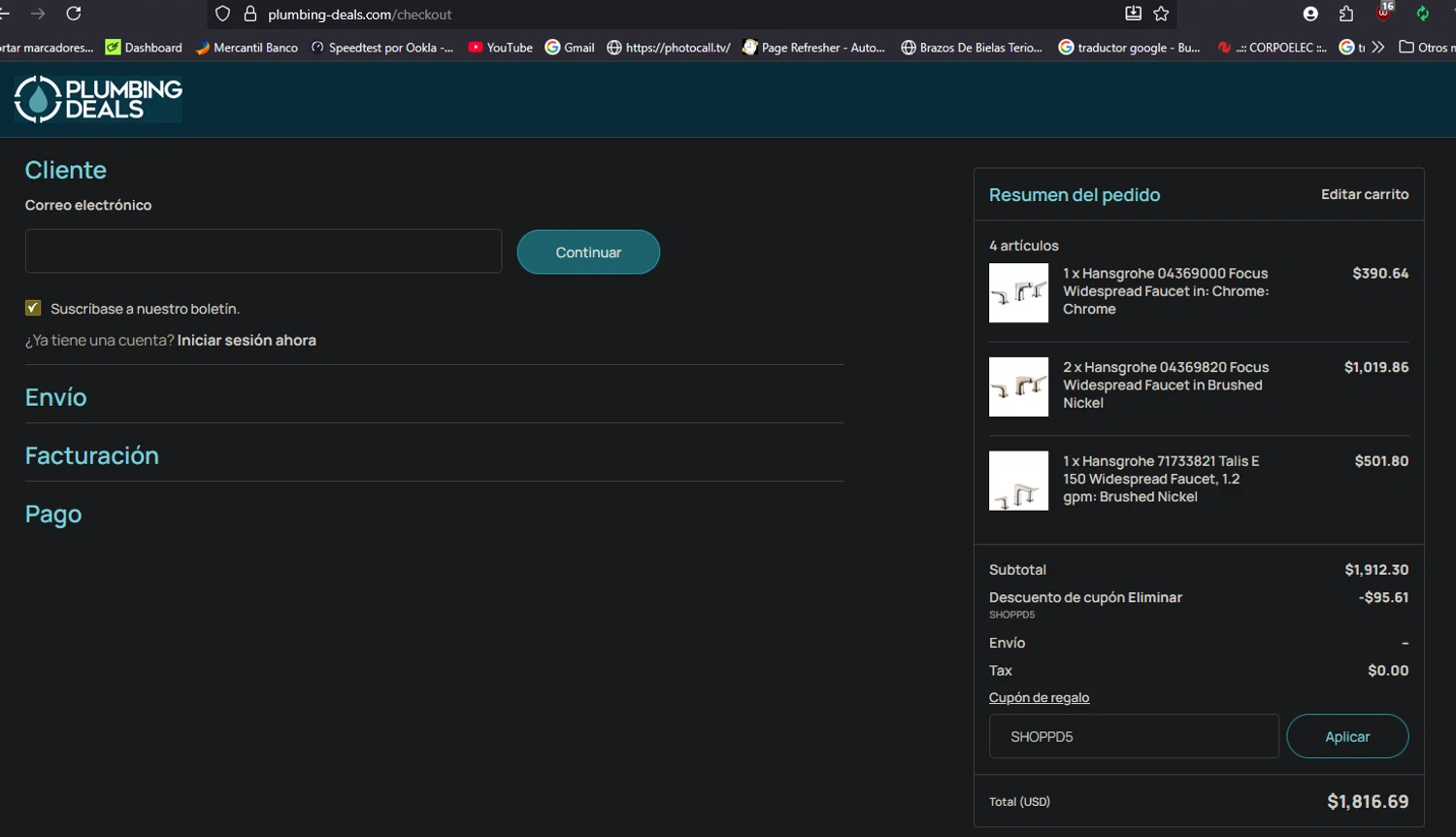
Task: Click the Cliente section heading
Action: [x=66, y=169]
